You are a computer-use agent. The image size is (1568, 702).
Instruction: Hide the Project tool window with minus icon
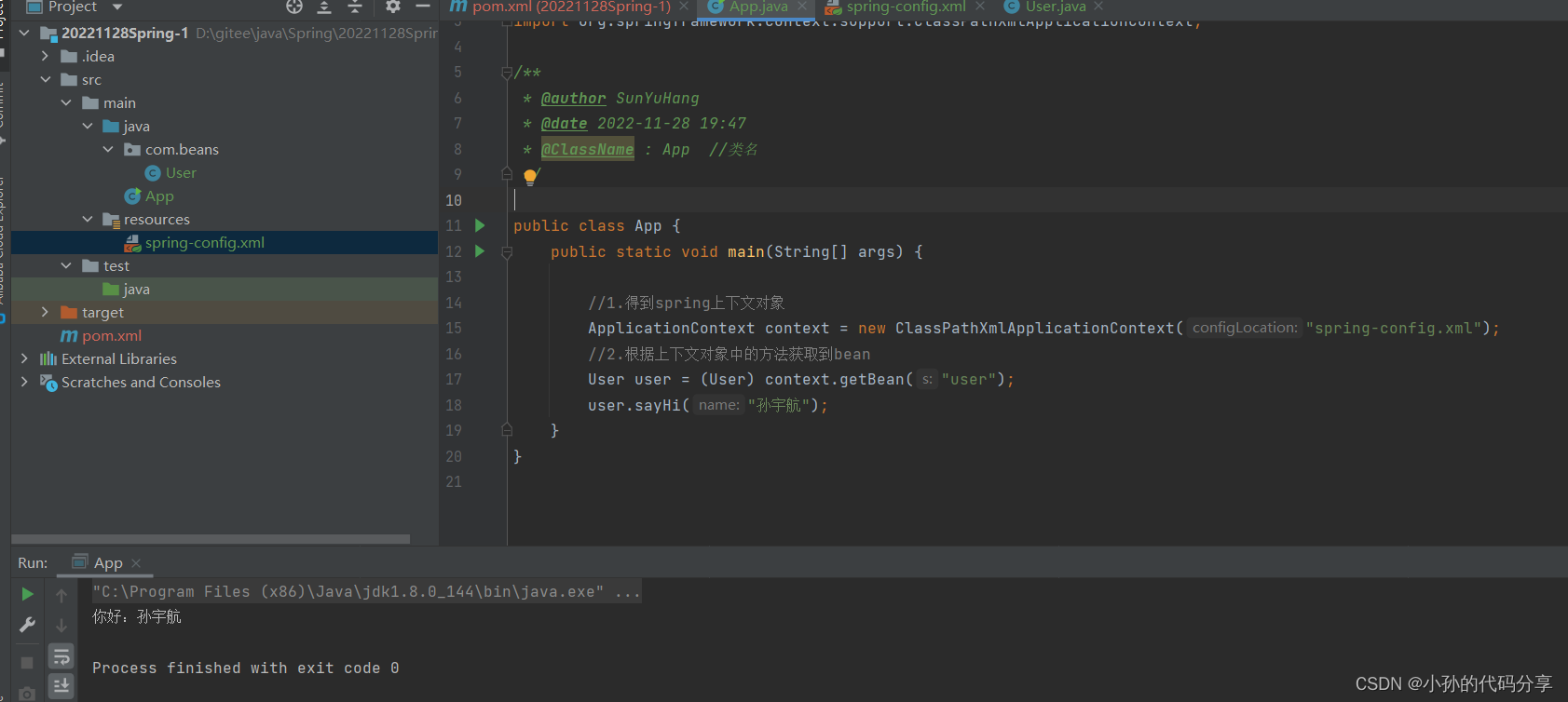[x=423, y=7]
